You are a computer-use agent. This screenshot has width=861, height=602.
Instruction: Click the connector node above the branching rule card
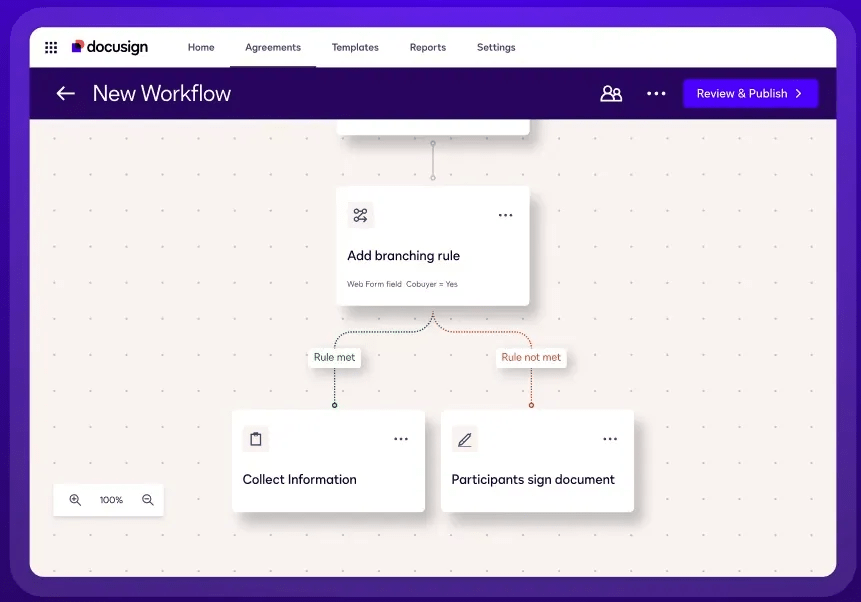433,178
